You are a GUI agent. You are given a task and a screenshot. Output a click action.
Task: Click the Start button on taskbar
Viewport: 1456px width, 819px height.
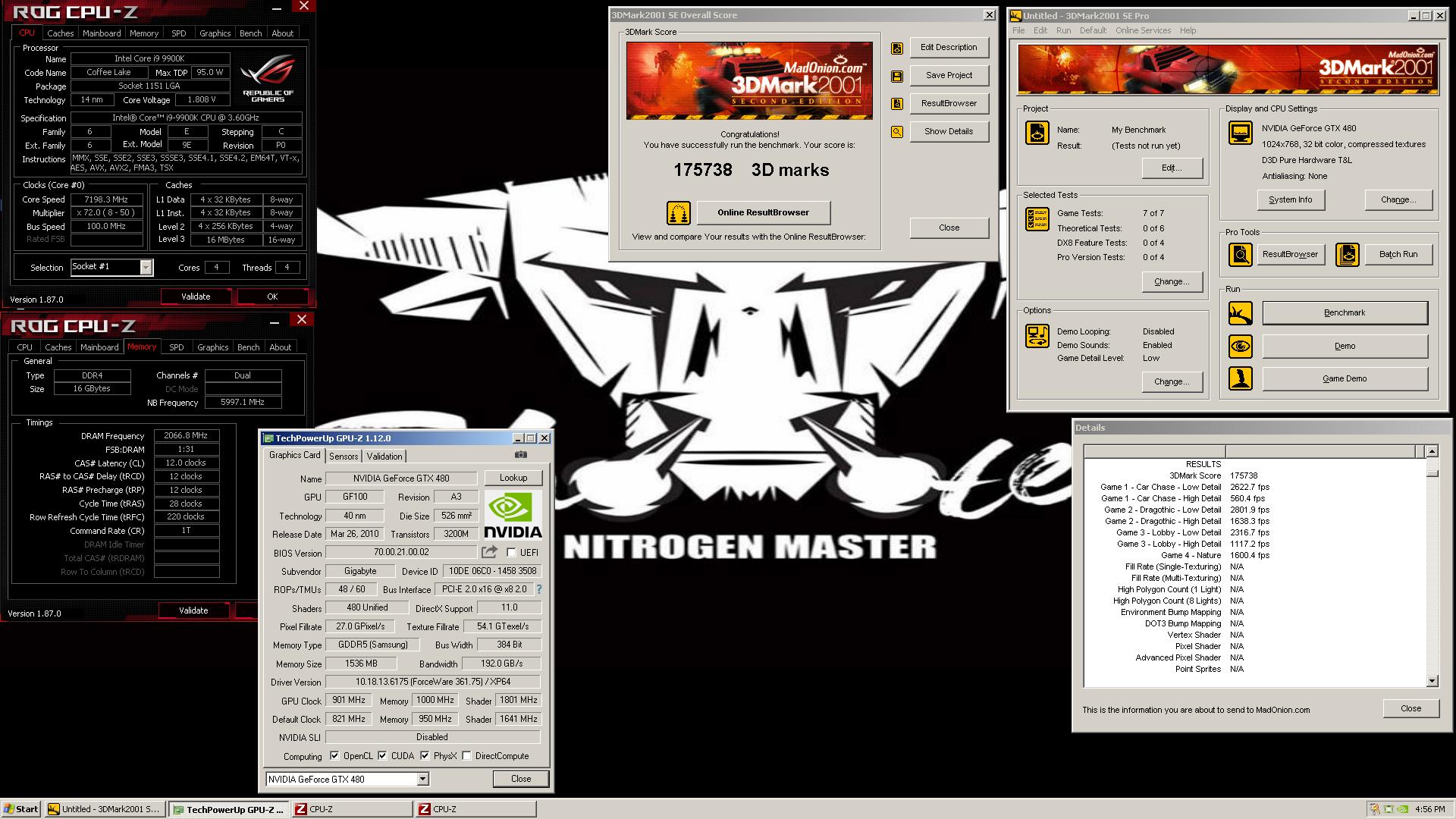click(x=21, y=809)
